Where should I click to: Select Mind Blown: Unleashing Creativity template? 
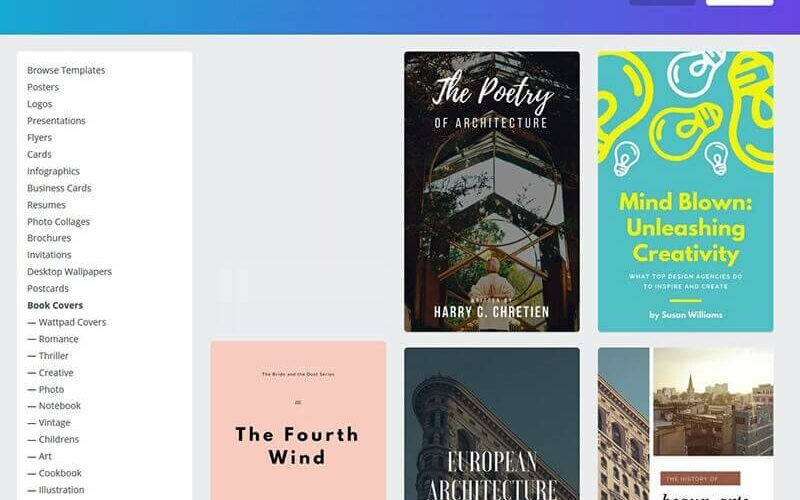click(685, 191)
